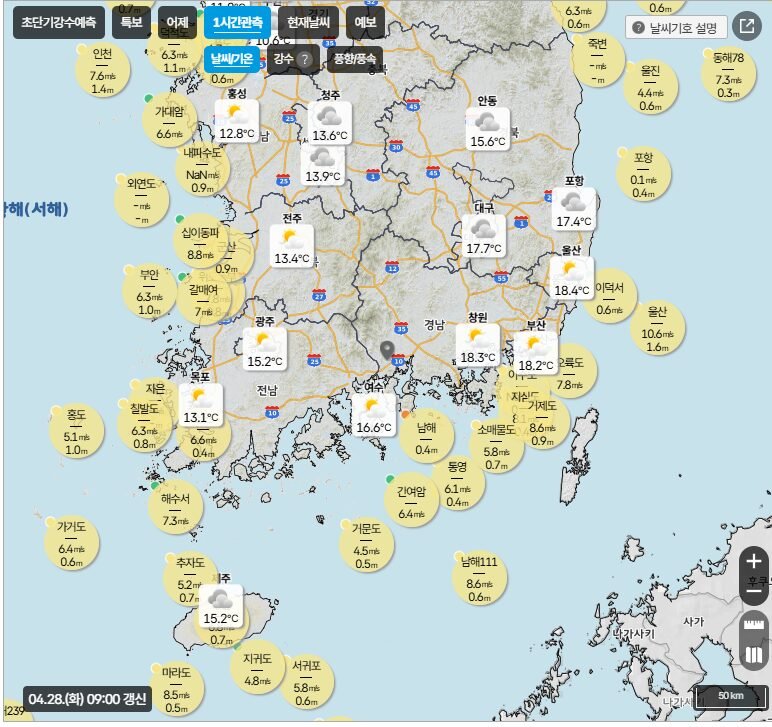The height and width of the screenshot is (727, 772).
Task: Click the 안동 cloudy weather marker
Action: 488,127
